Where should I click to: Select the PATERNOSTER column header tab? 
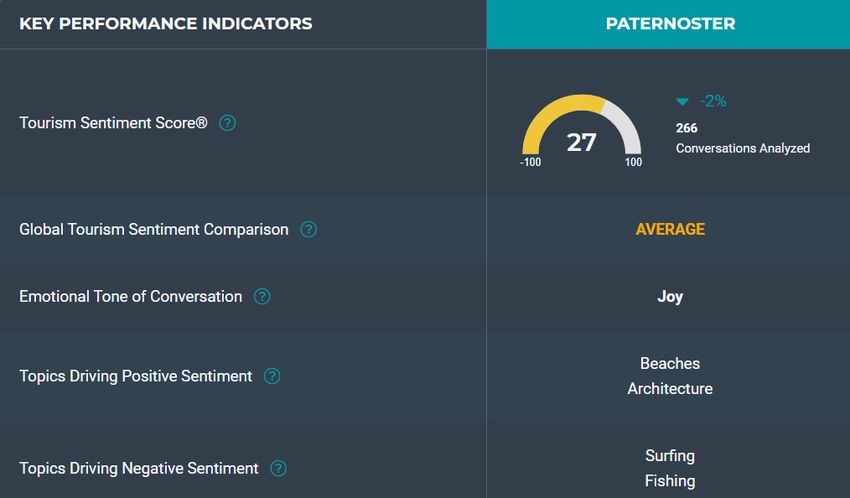coord(668,24)
